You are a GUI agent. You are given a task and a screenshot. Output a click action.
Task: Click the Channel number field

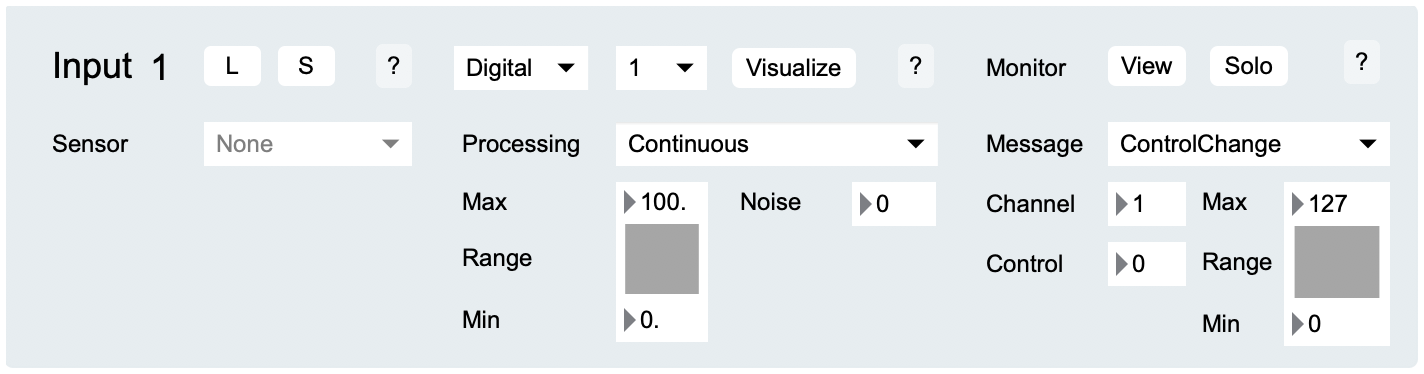[1147, 205]
